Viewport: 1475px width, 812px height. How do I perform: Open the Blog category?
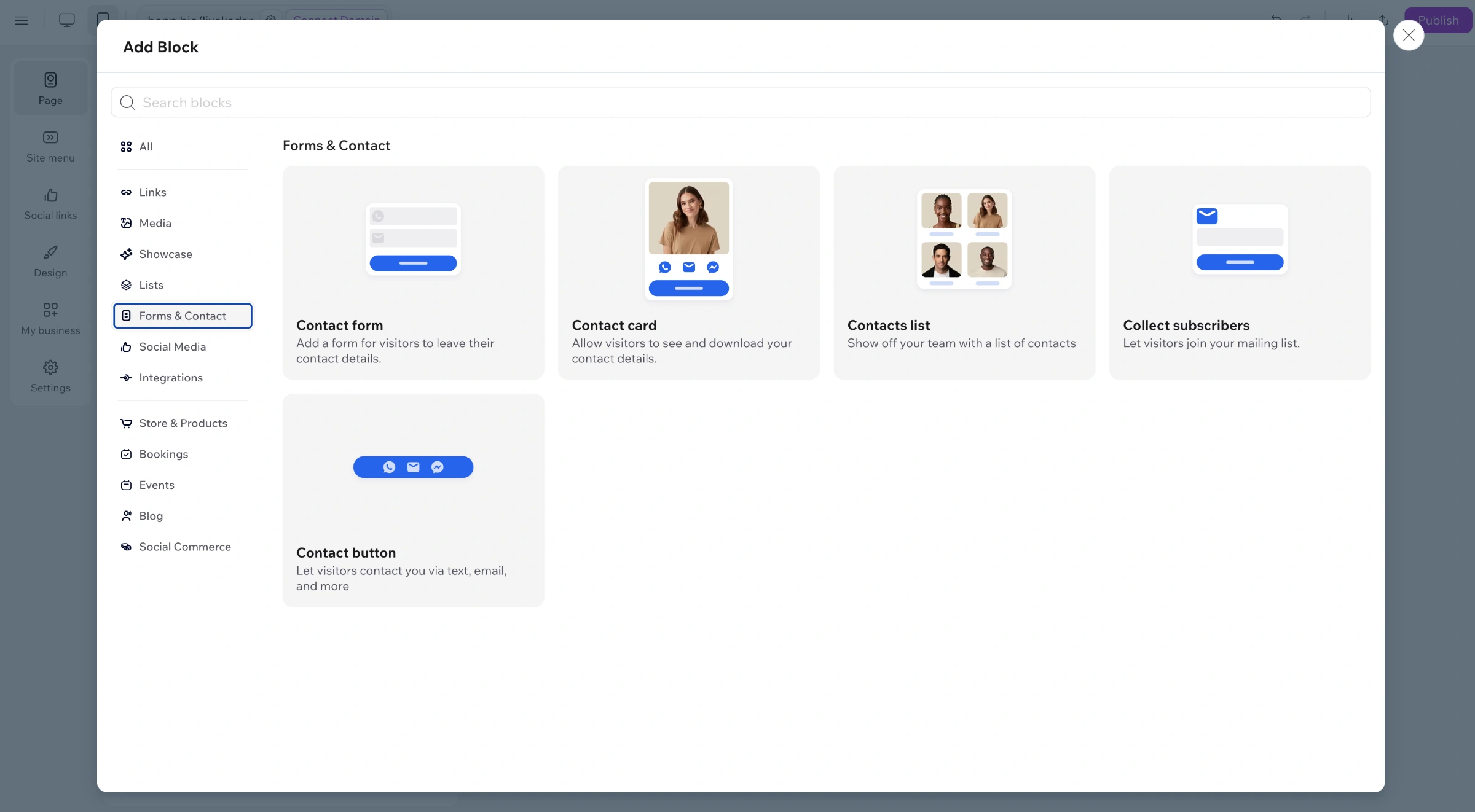(183, 516)
